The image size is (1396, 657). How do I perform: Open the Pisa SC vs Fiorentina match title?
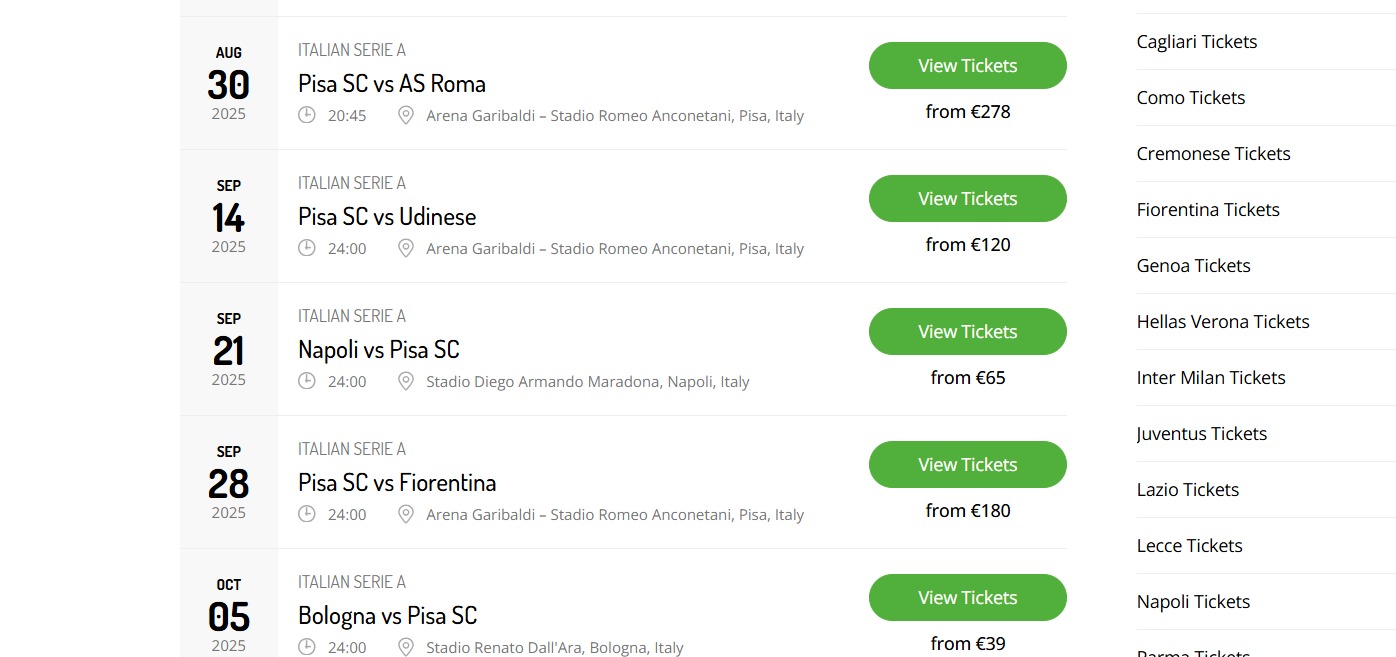[x=397, y=483]
